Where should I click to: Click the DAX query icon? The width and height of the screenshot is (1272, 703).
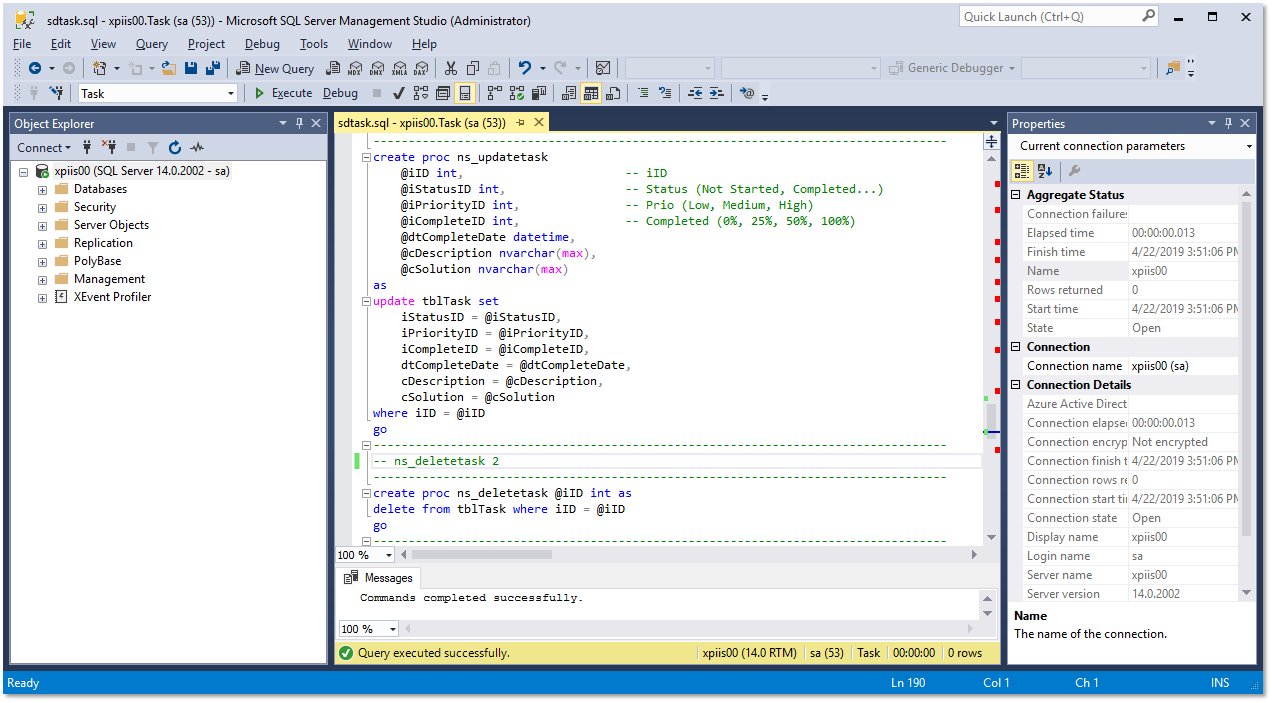421,68
